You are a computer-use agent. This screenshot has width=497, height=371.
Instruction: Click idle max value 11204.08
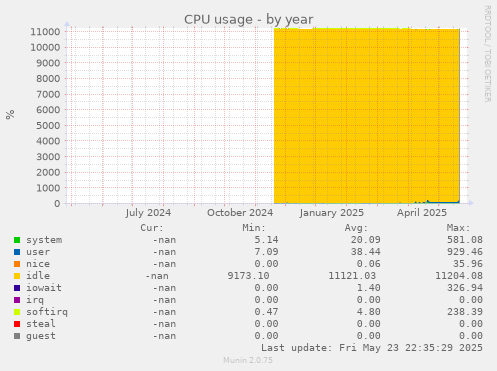[459, 276]
